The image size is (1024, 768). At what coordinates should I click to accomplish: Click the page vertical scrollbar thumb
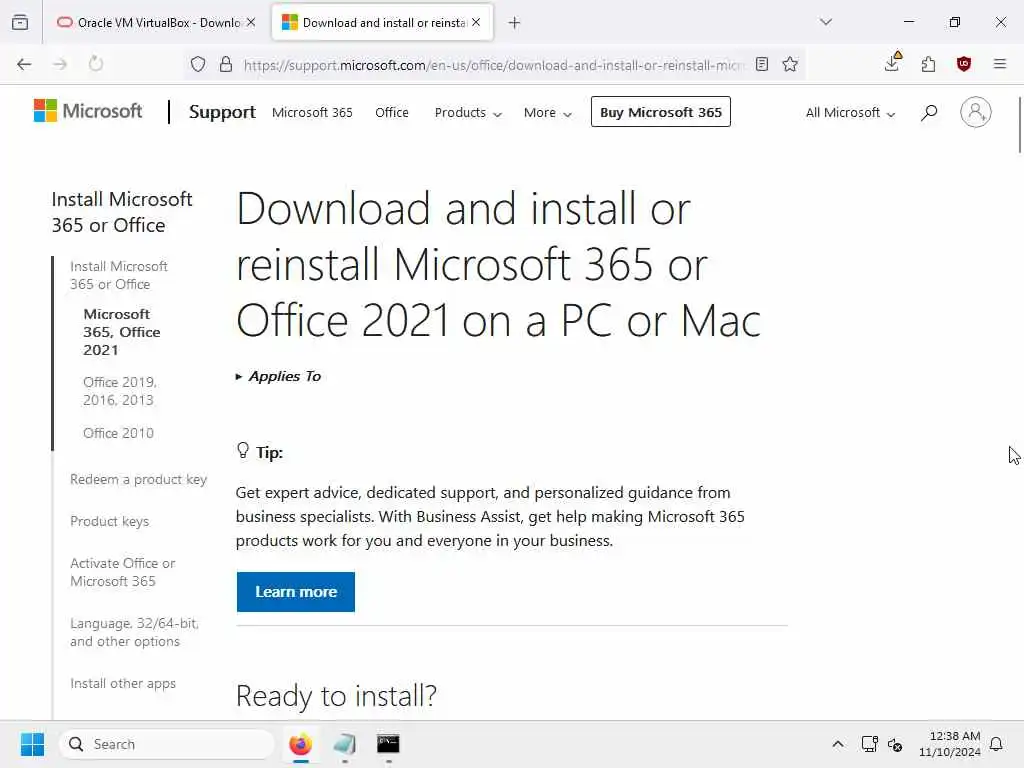tap(1019, 124)
